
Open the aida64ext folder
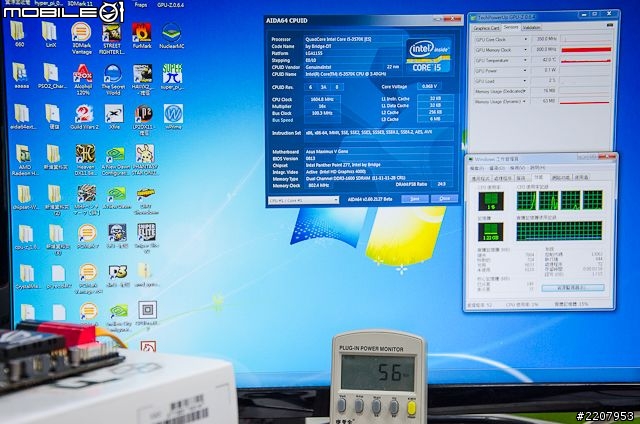[21, 117]
